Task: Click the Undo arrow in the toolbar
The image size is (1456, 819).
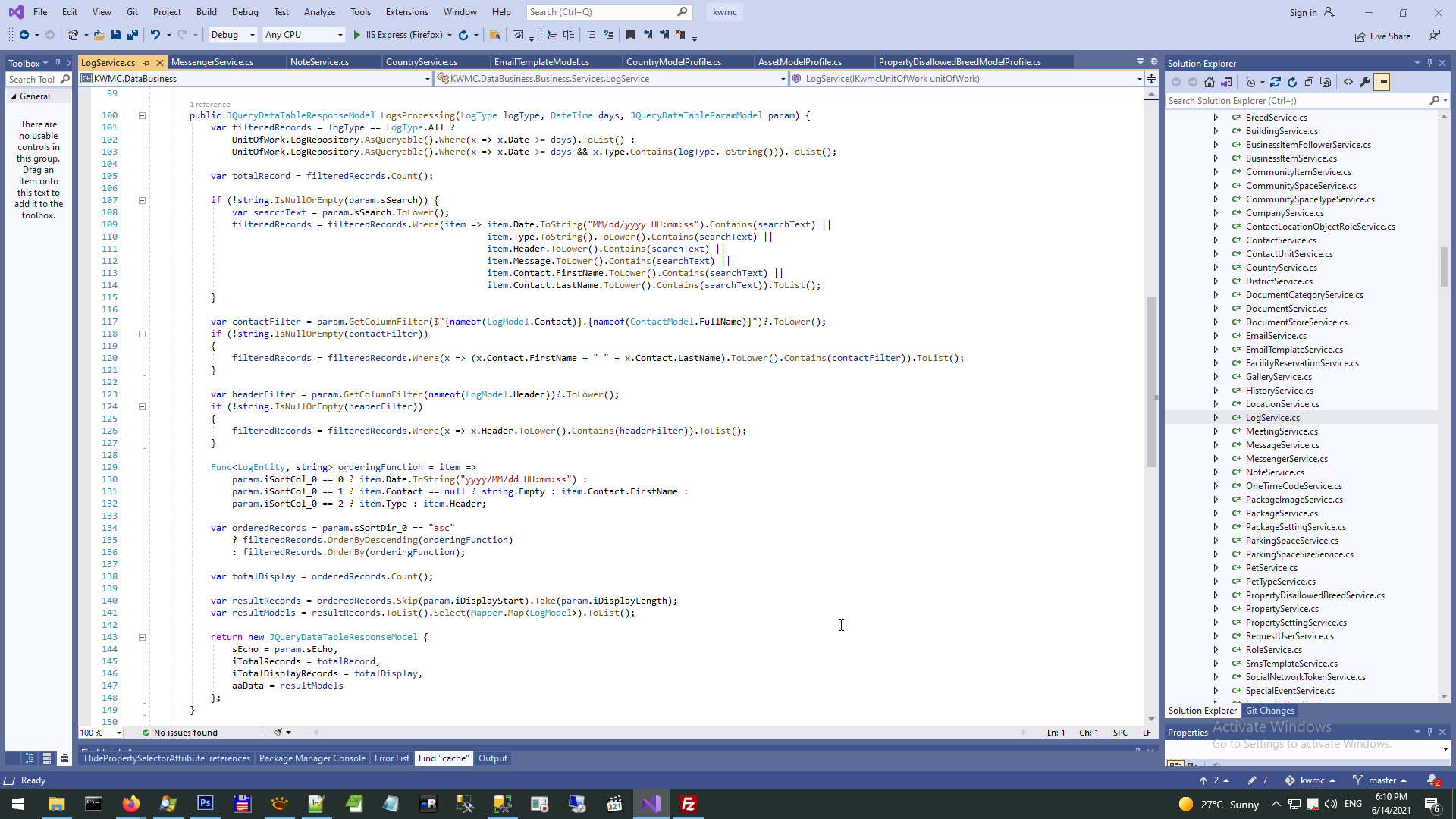Action: click(155, 35)
